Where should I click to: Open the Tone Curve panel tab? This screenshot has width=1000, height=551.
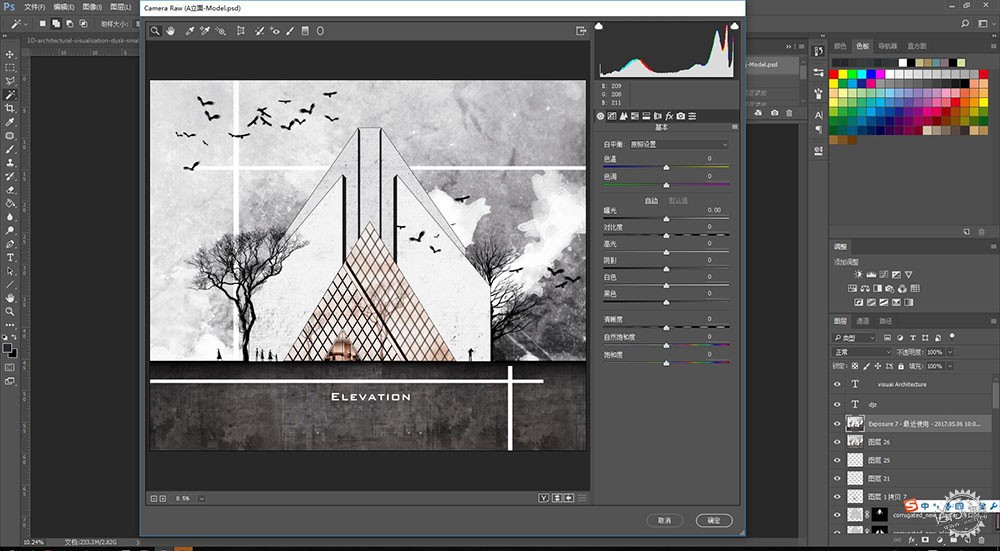pos(612,116)
